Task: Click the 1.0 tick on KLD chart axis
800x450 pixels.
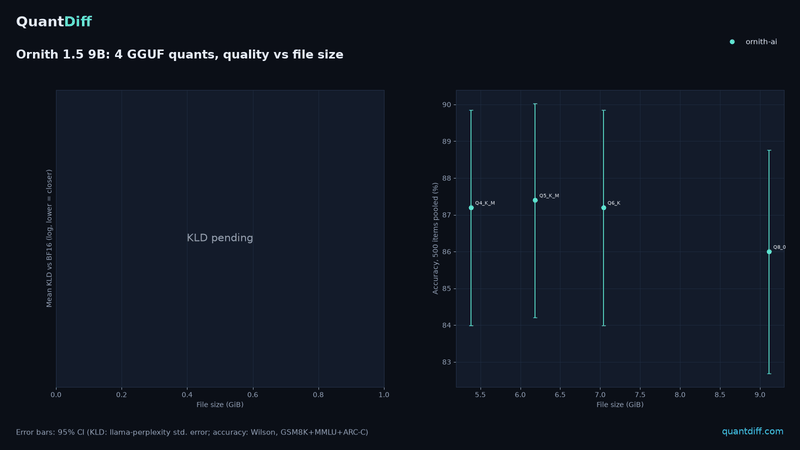Action: pyautogui.click(x=384, y=394)
